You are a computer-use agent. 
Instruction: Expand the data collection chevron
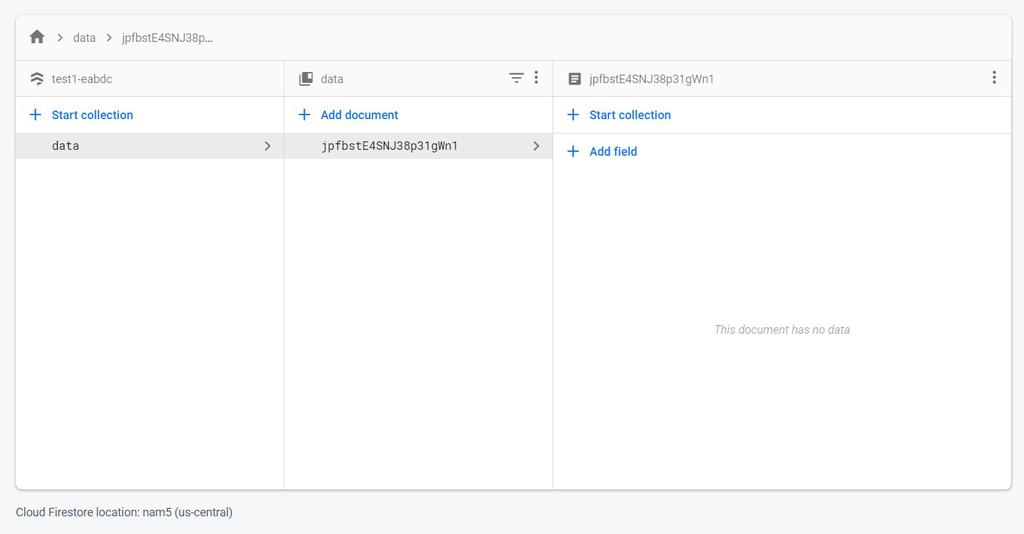267,146
